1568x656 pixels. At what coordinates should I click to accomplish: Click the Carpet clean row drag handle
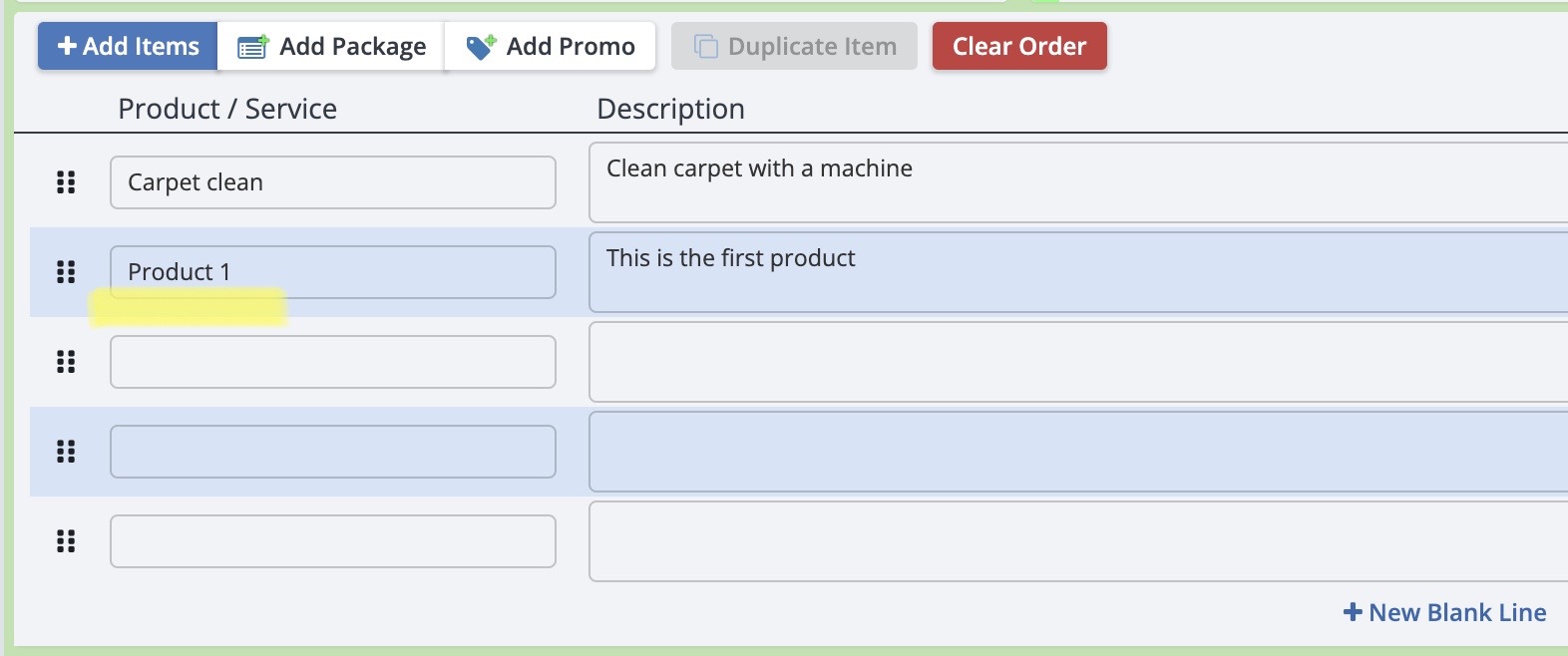click(x=66, y=182)
